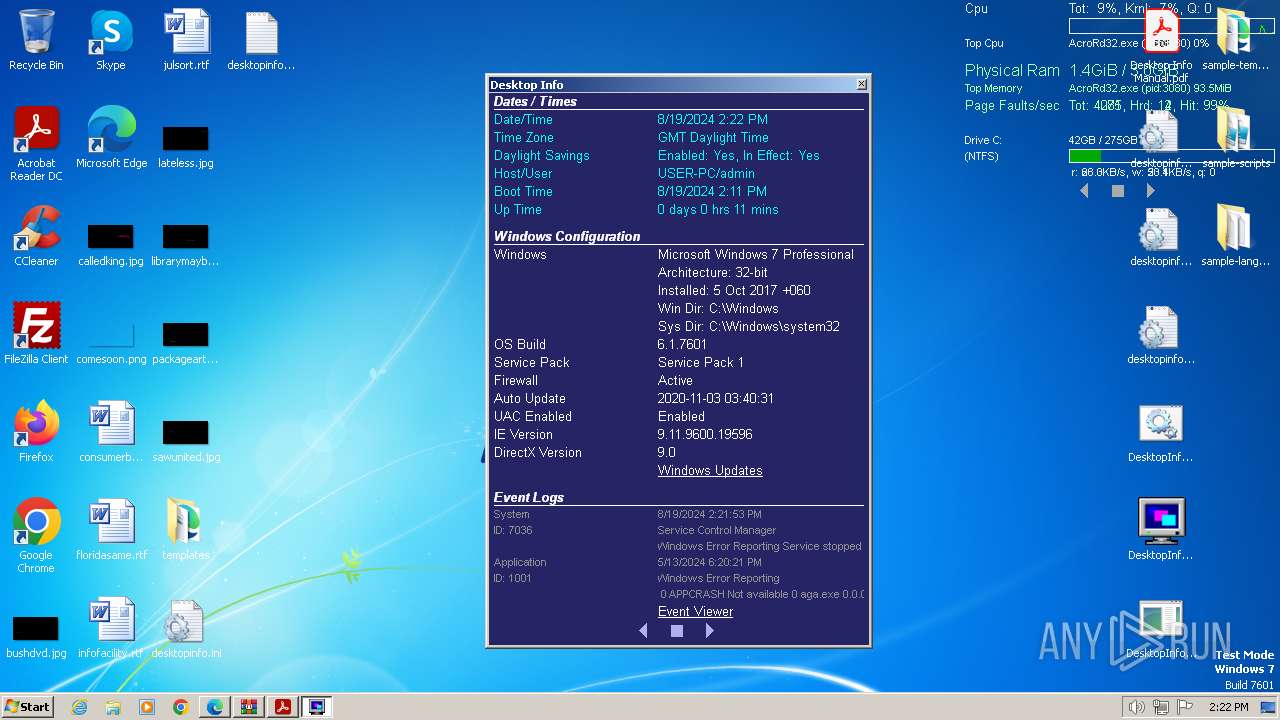Select the lateless.jpg file
Screen dimensions: 1280x720
(186, 145)
